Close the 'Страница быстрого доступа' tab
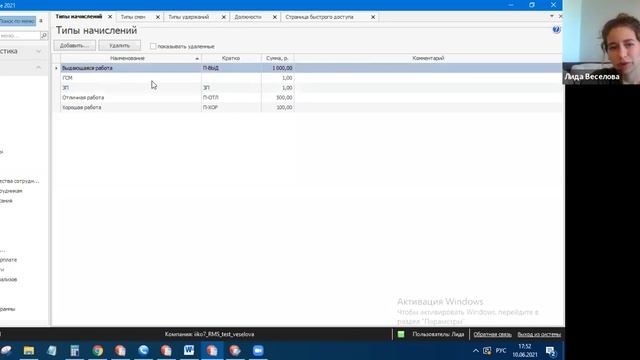This screenshot has width=640, height=360. pyautogui.click(x=373, y=17)
